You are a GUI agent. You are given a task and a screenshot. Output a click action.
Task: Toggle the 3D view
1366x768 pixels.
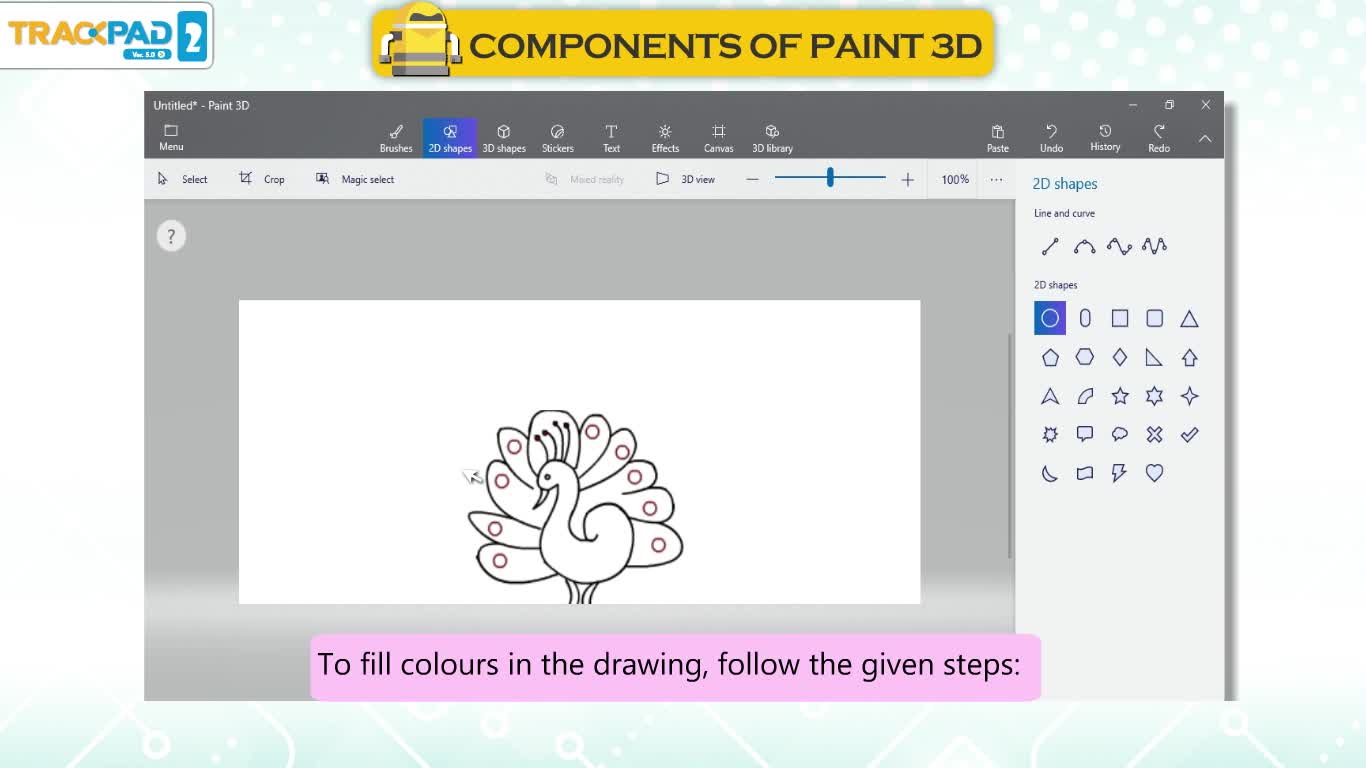(x=685, y=179)
